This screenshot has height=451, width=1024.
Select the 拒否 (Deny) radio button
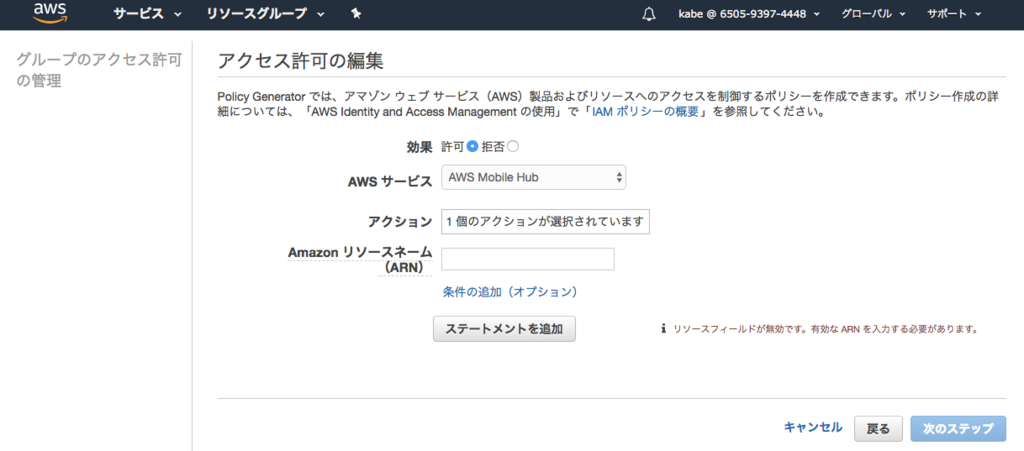(513, 147)
